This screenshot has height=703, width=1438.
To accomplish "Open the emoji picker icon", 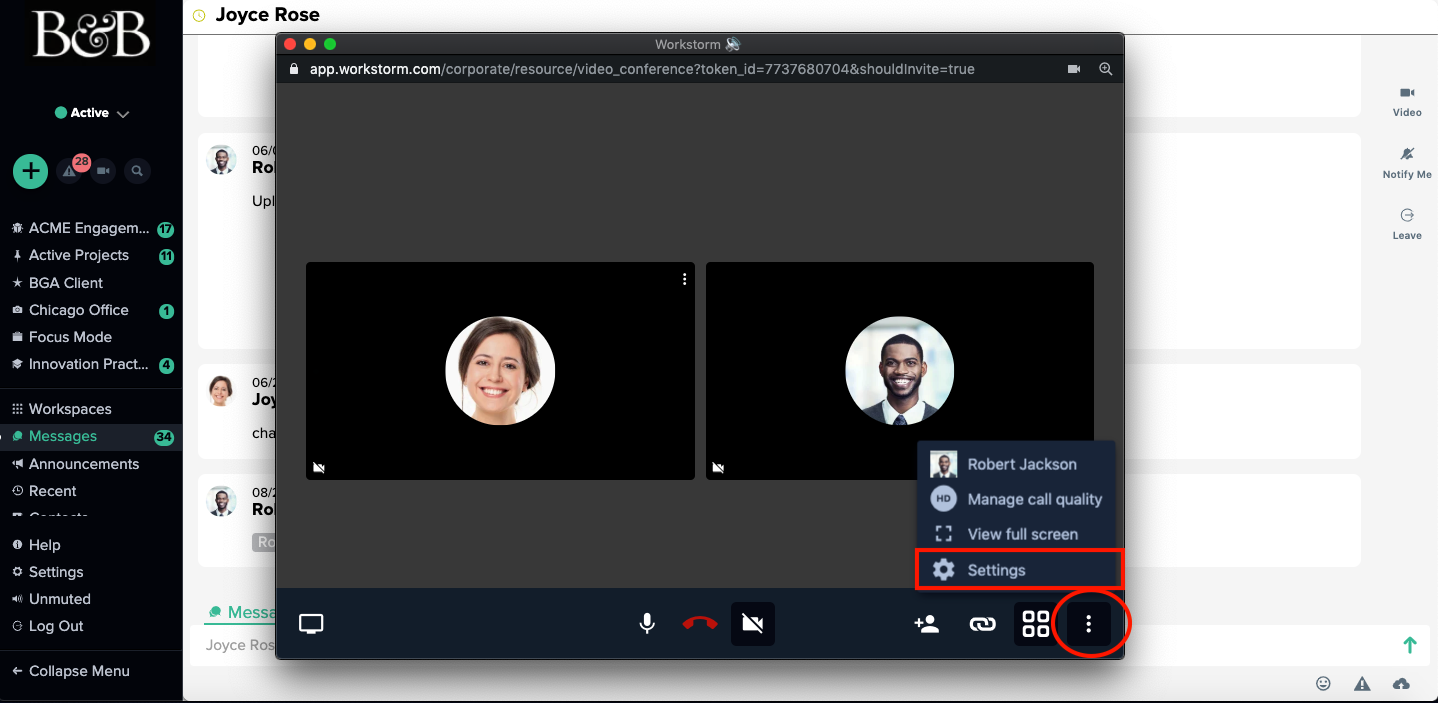I will tap(1323, 683).
